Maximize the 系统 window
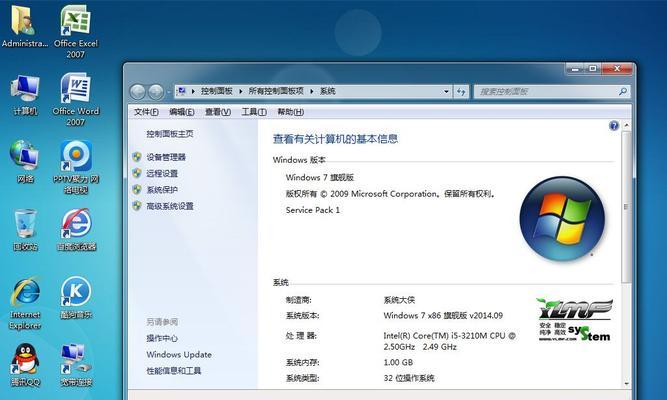667x400 pixels. pyautogui.click(x=593, y=69)
